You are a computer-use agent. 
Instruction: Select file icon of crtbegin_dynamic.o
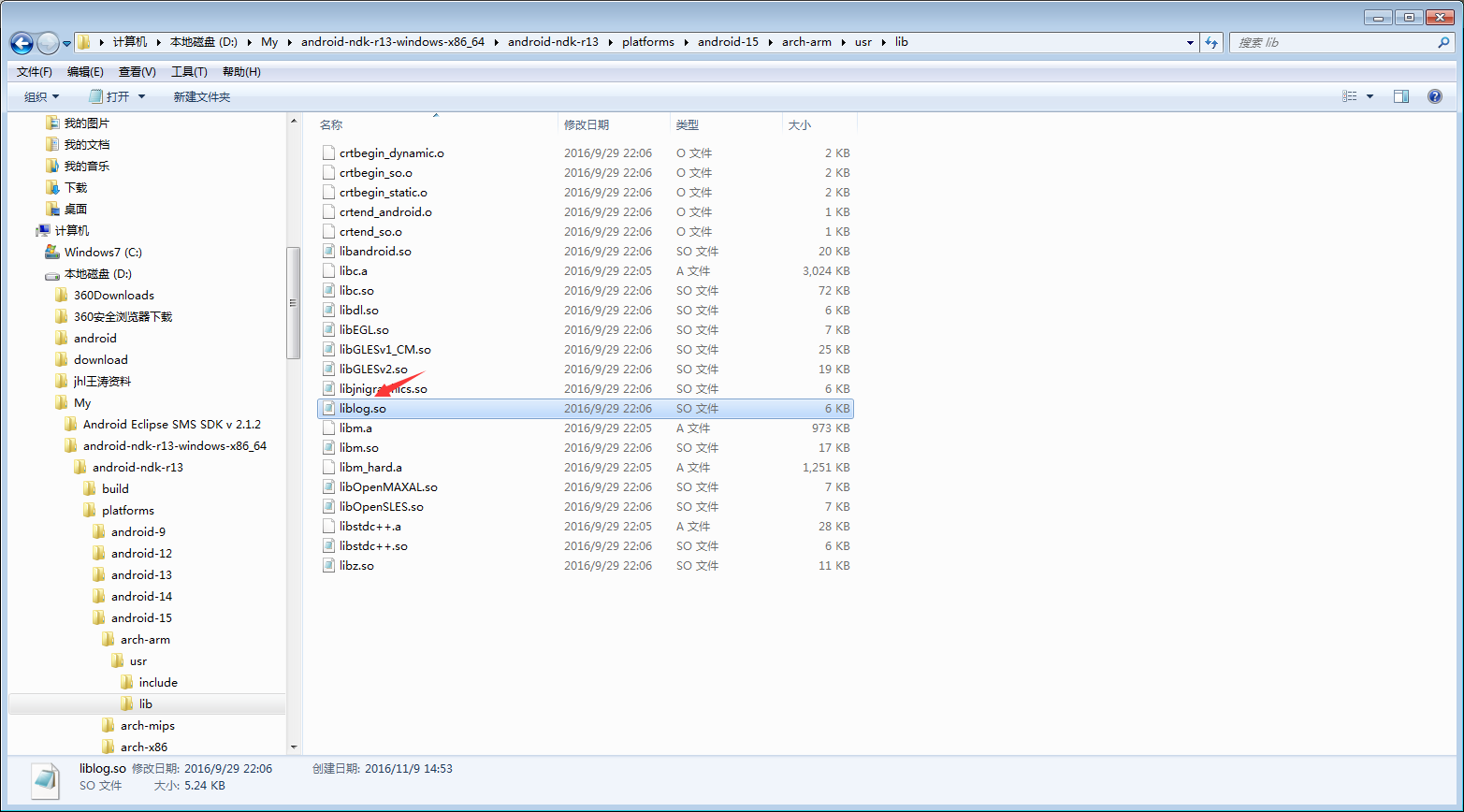tap(327, 152)
